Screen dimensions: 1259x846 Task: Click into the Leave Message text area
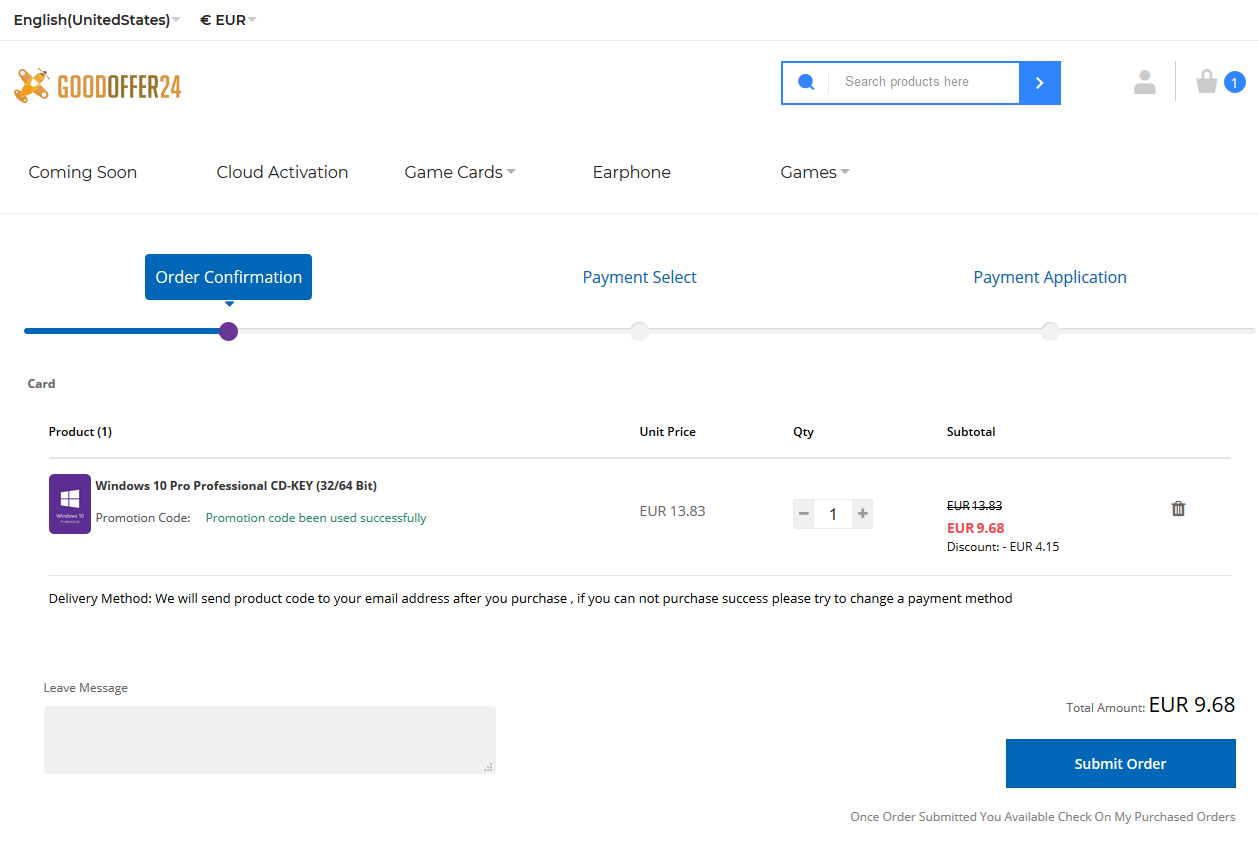[x=270, y=740]
